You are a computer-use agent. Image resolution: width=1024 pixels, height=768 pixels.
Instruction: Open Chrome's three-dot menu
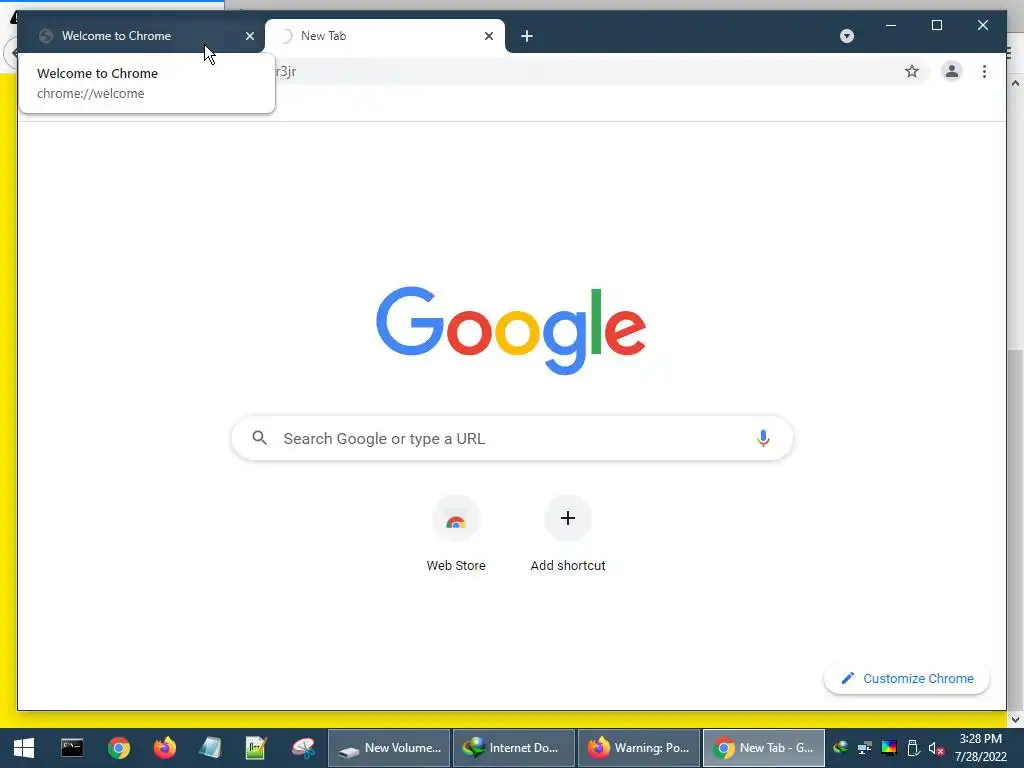pos(984,71)
